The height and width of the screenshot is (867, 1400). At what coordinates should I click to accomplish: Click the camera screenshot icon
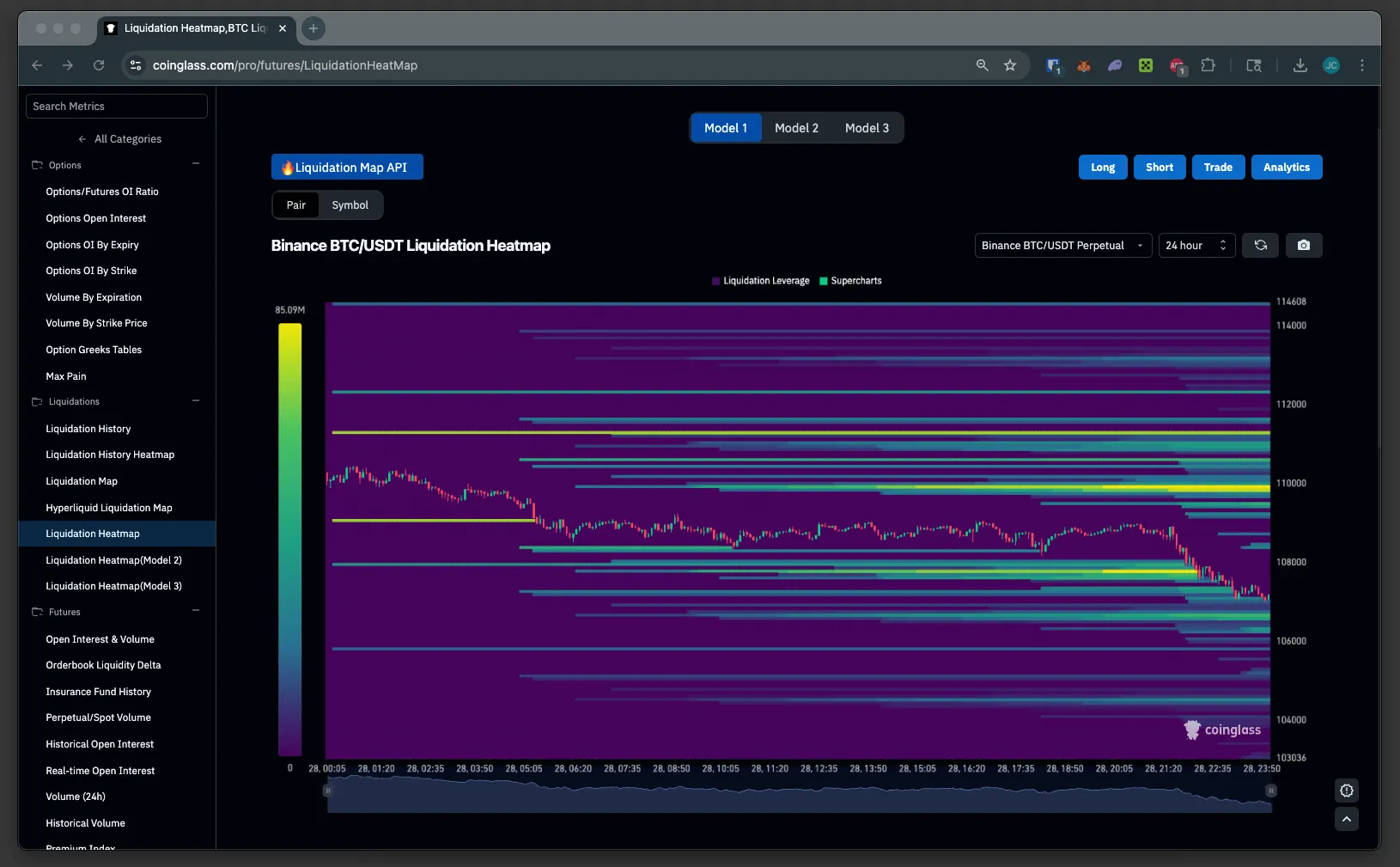coord(1303,246)
